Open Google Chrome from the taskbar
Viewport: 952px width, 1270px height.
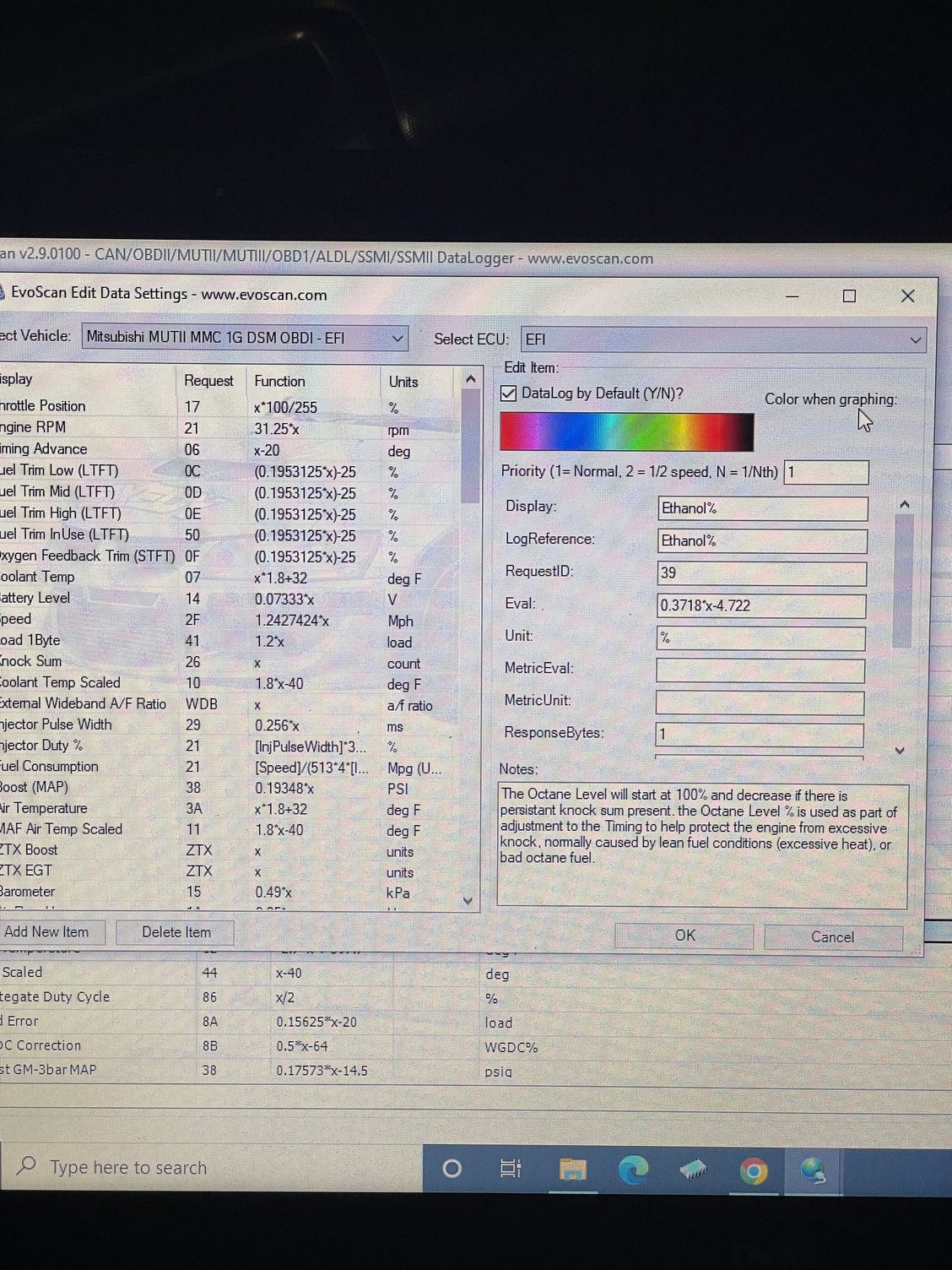(753, 1170)
